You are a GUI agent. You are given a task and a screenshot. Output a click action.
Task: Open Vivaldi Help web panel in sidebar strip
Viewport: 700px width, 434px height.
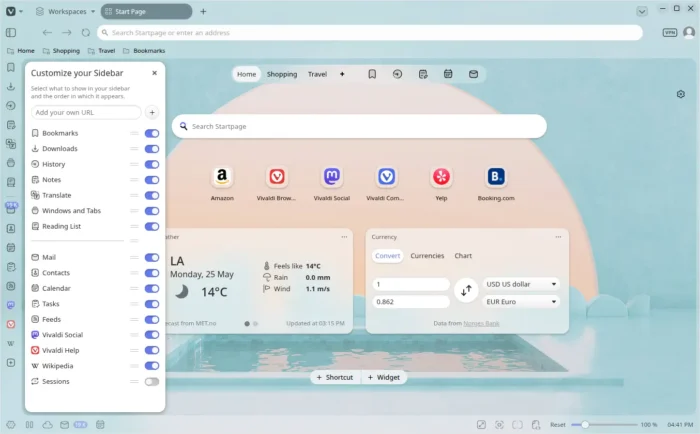point(11,324)
